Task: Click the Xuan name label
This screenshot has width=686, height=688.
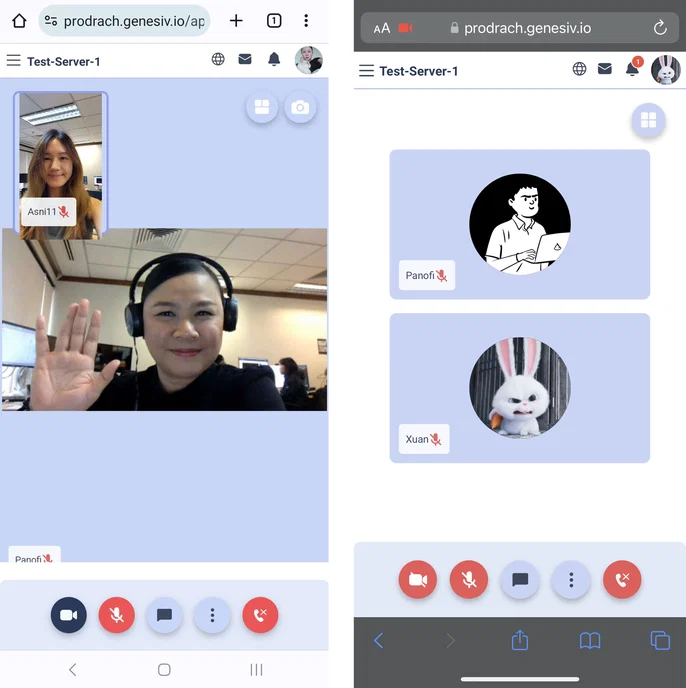Action: click(424, 439)
